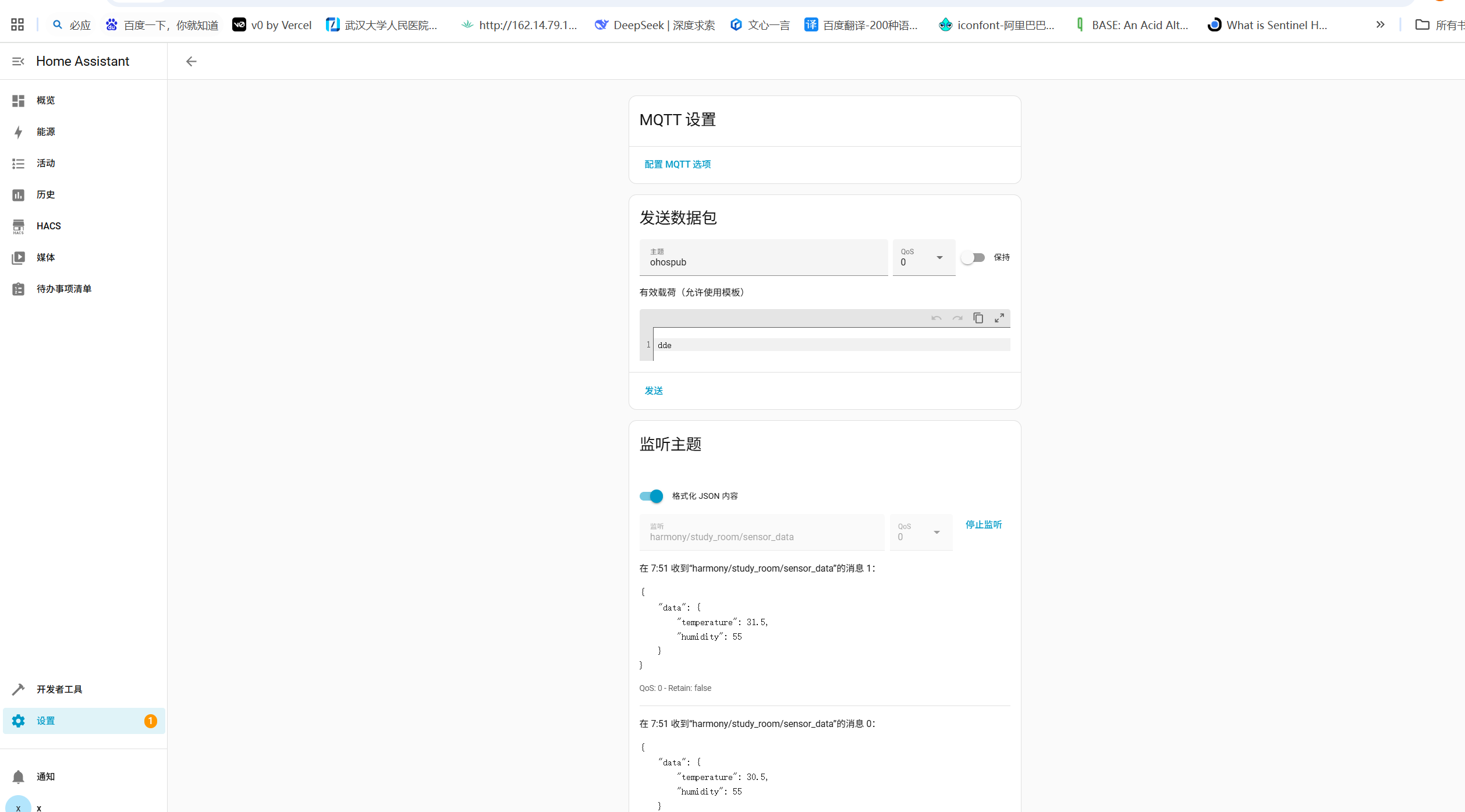Click 停止监听 to stop listening

pos(984,525)
